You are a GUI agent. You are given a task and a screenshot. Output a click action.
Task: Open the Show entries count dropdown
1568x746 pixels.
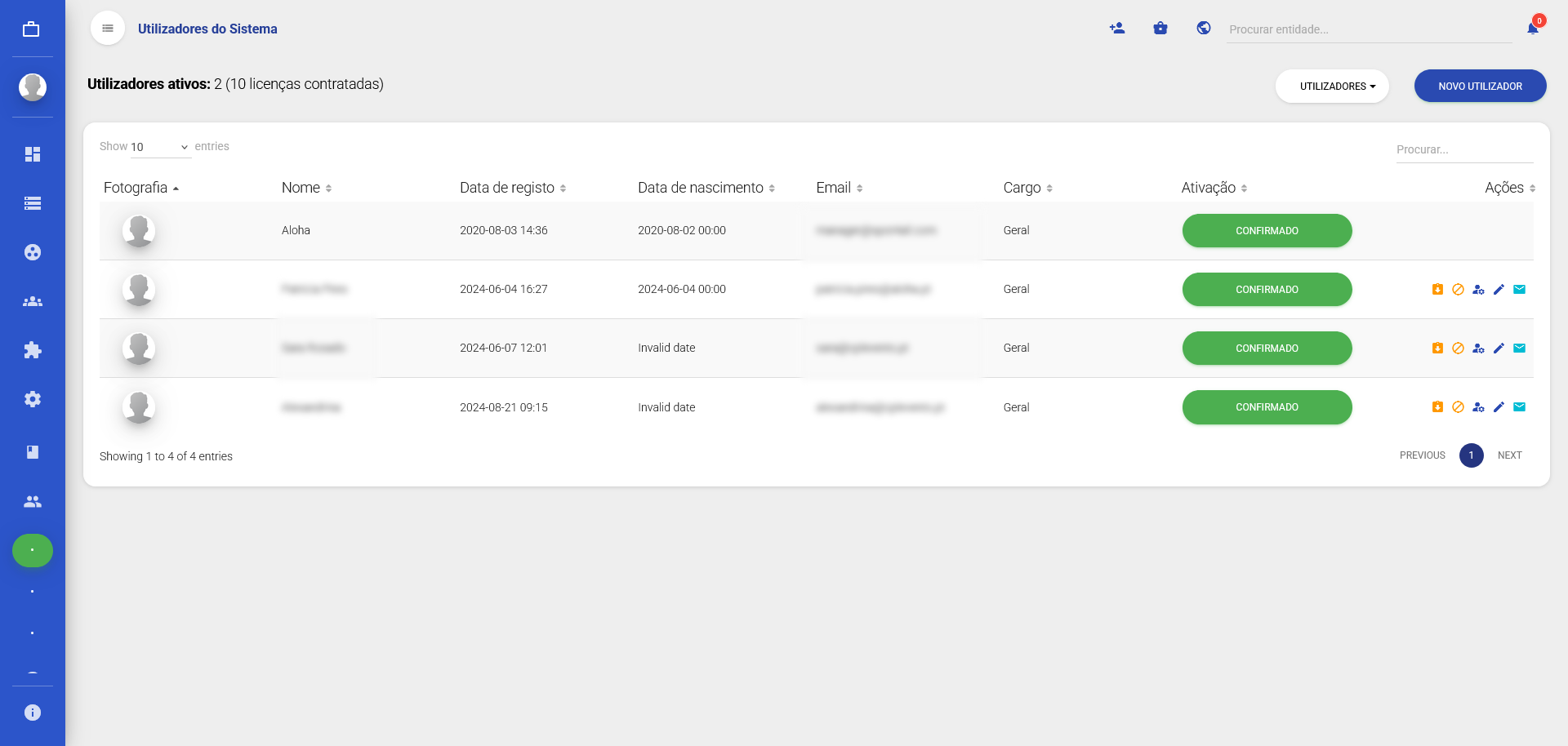(160, 147)
